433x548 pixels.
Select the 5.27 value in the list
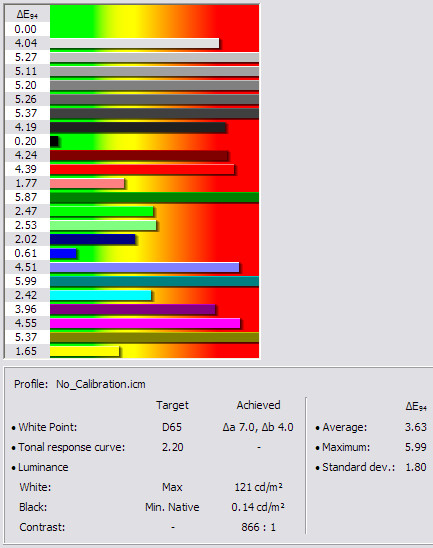point(26,57)
